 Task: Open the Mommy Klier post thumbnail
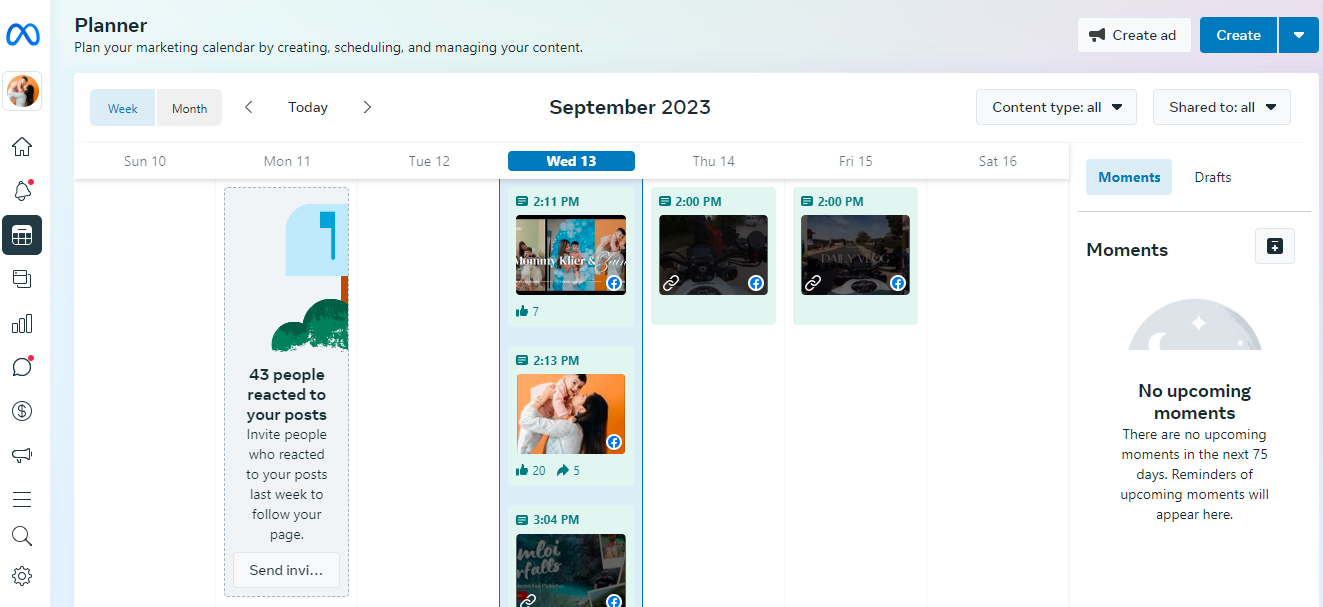pos(571,255)
